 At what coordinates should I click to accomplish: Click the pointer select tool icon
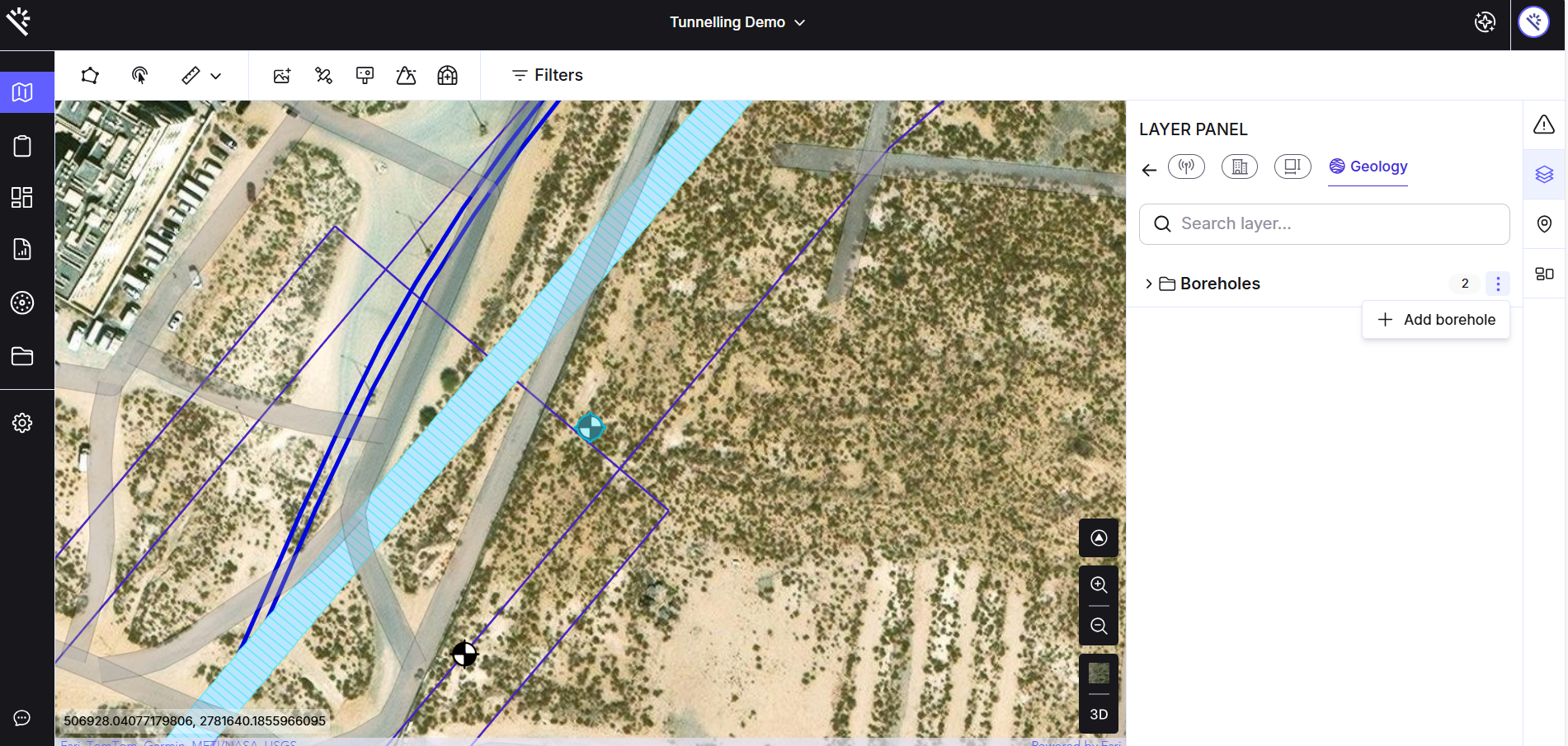point(139,76)
